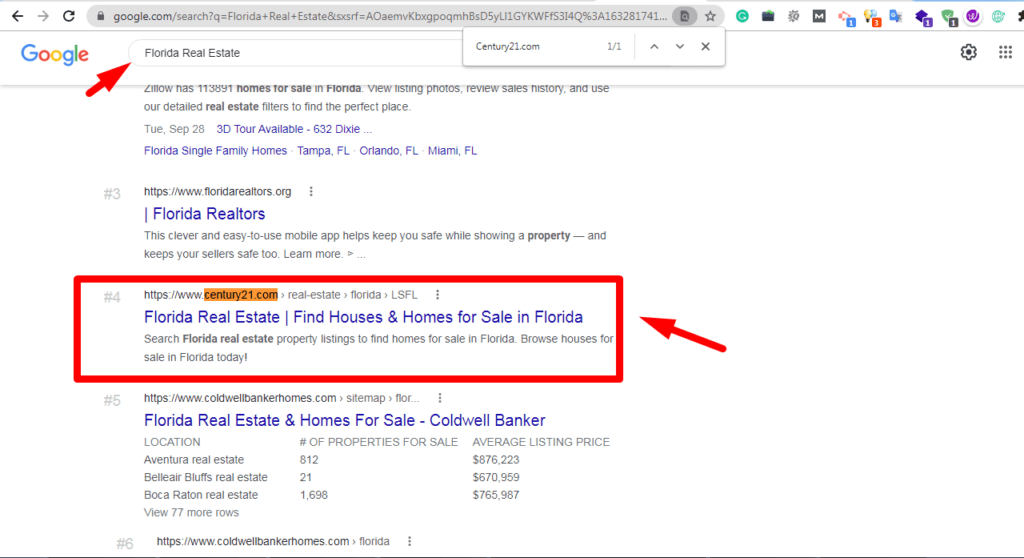Viewport: 1024px width, 558px height.
Task: Open the Grammarly extension icon
Action: click(742, 16)
